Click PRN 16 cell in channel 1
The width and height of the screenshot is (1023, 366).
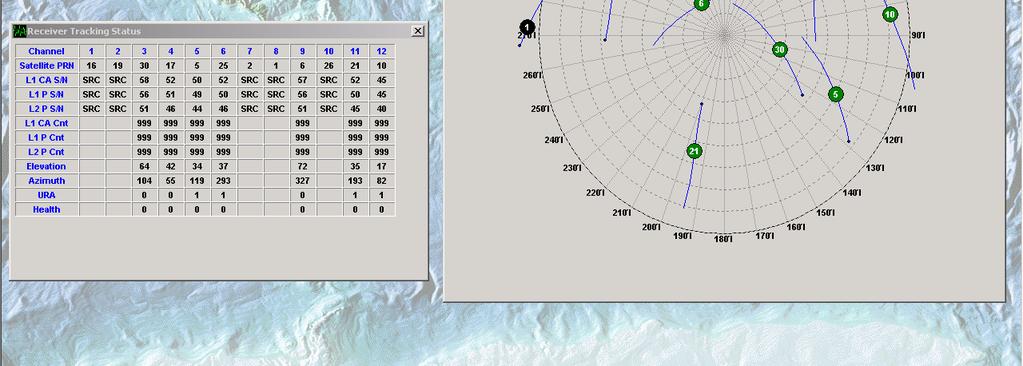(x=91, y=65)
